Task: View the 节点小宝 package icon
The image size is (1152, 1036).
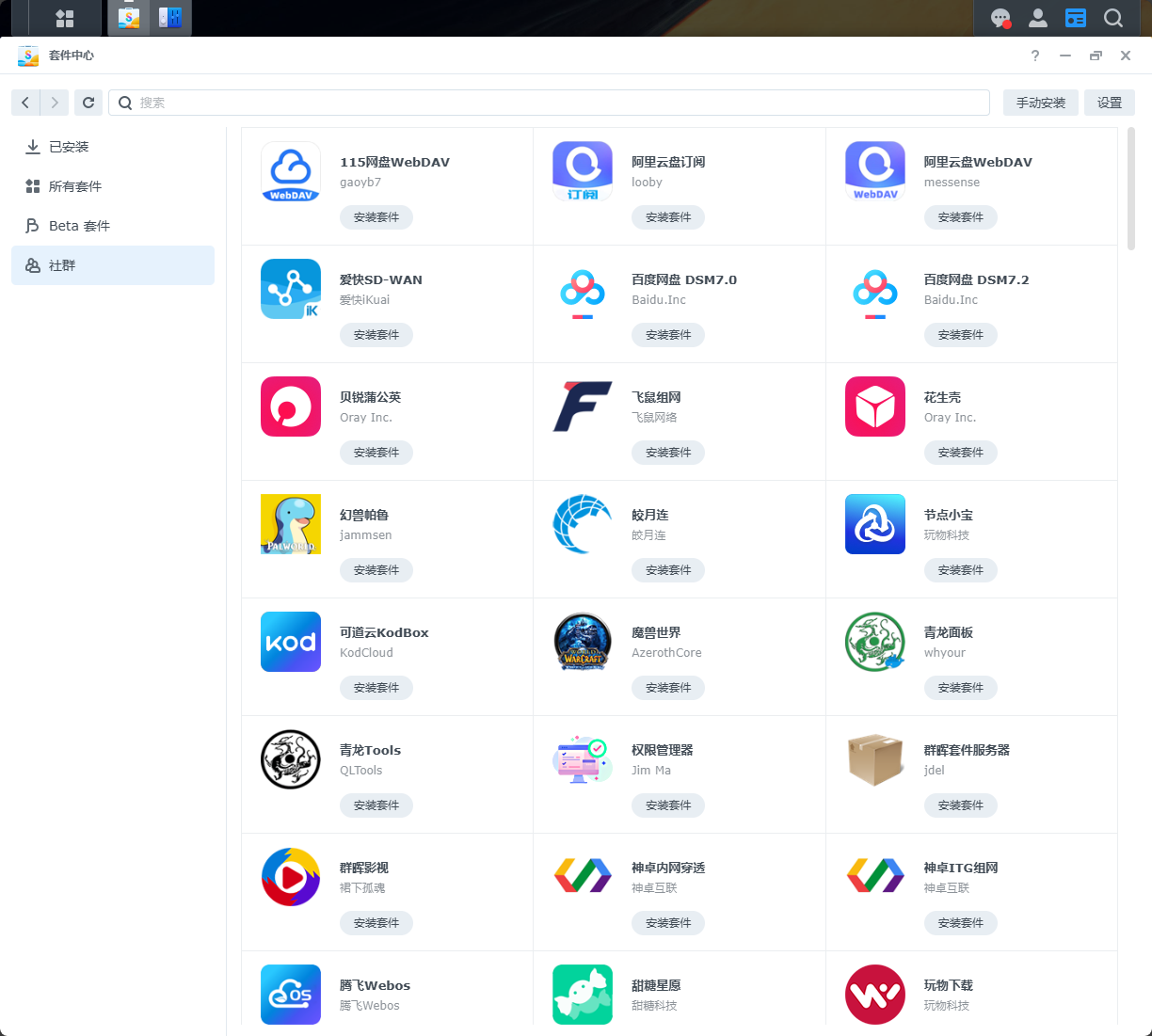Action: 875,524
